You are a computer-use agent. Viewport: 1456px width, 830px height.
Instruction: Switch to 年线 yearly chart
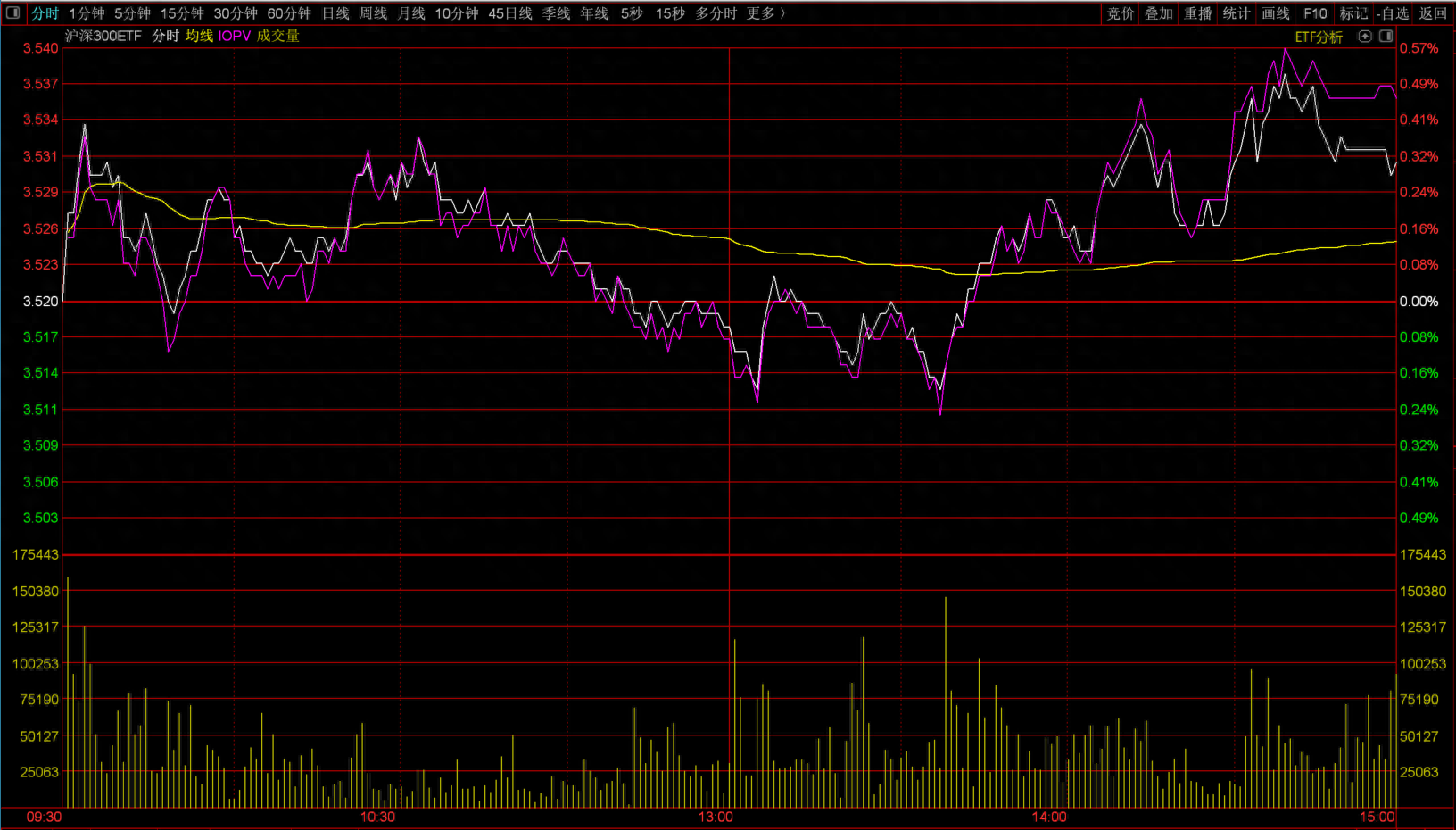click(x=594, y=13)
